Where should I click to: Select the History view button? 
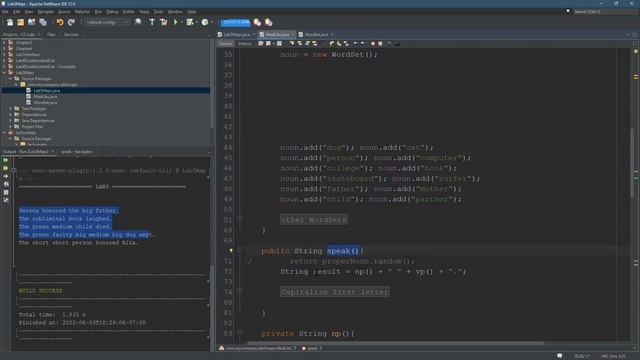point(245,44)
